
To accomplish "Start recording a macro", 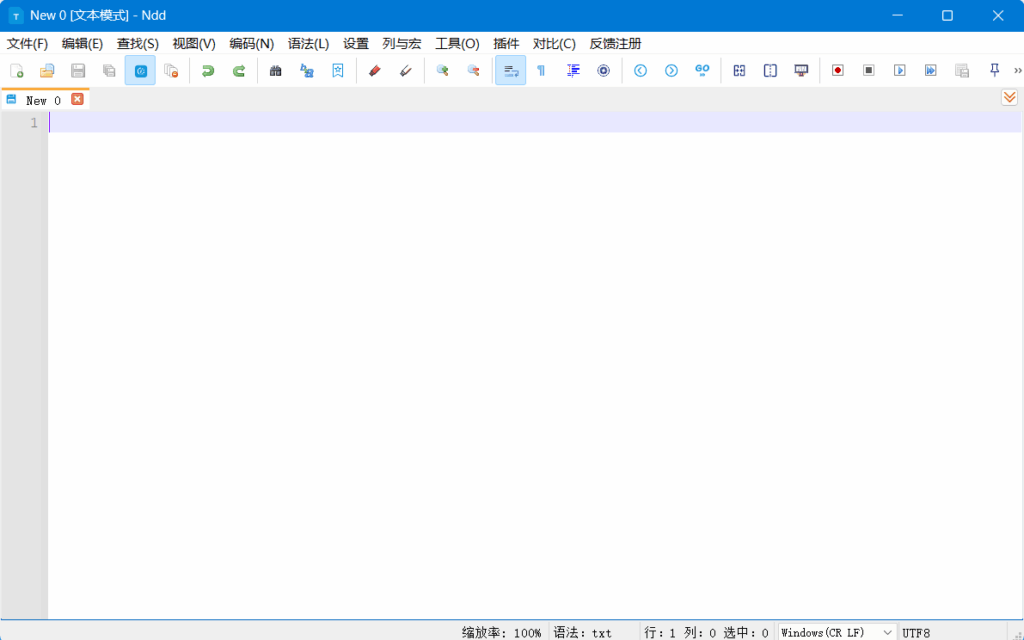I will [x=837, y=70].
